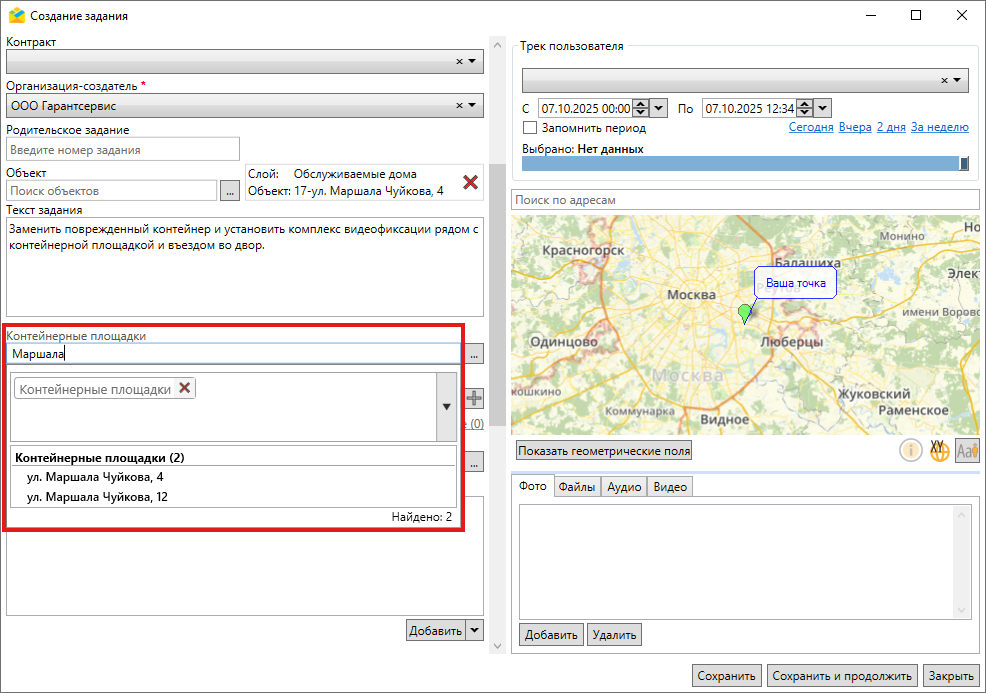Switch to the Видео tab

(669, 487)
